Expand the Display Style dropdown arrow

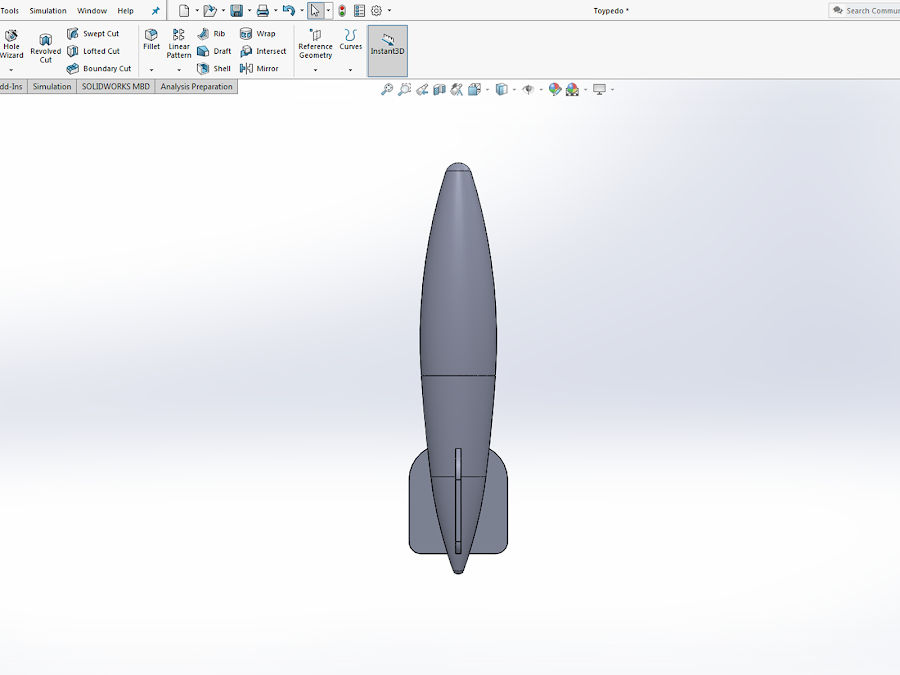[514, 90]
